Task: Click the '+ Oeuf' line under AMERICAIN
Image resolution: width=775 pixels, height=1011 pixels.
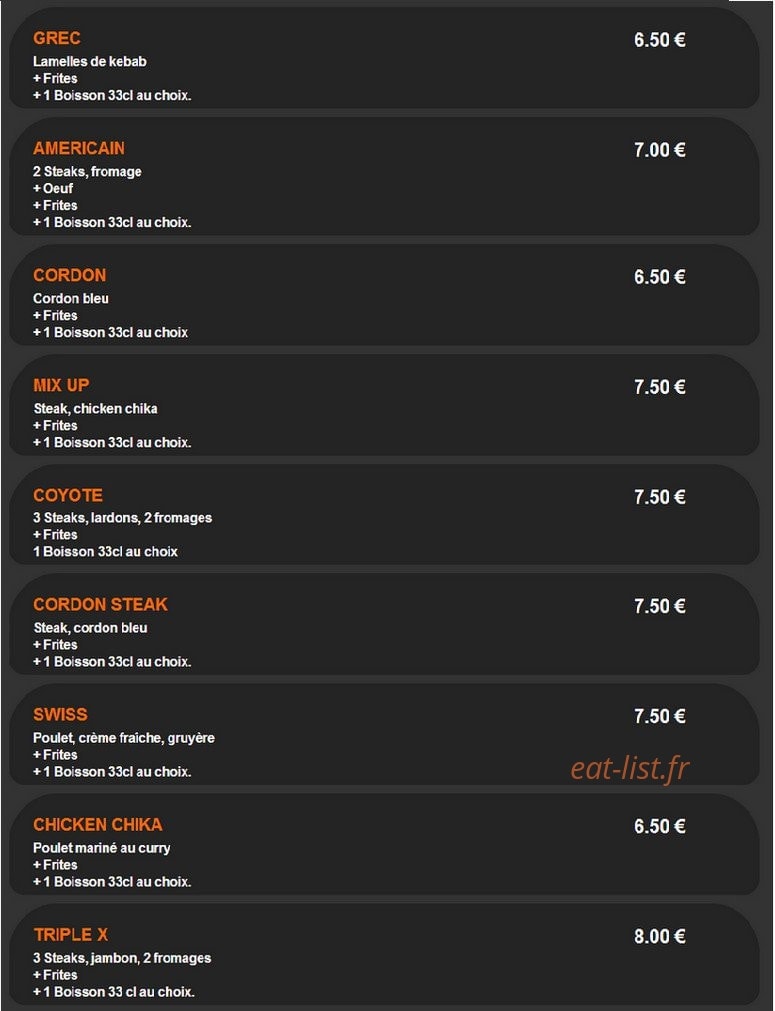Action: 53,189
